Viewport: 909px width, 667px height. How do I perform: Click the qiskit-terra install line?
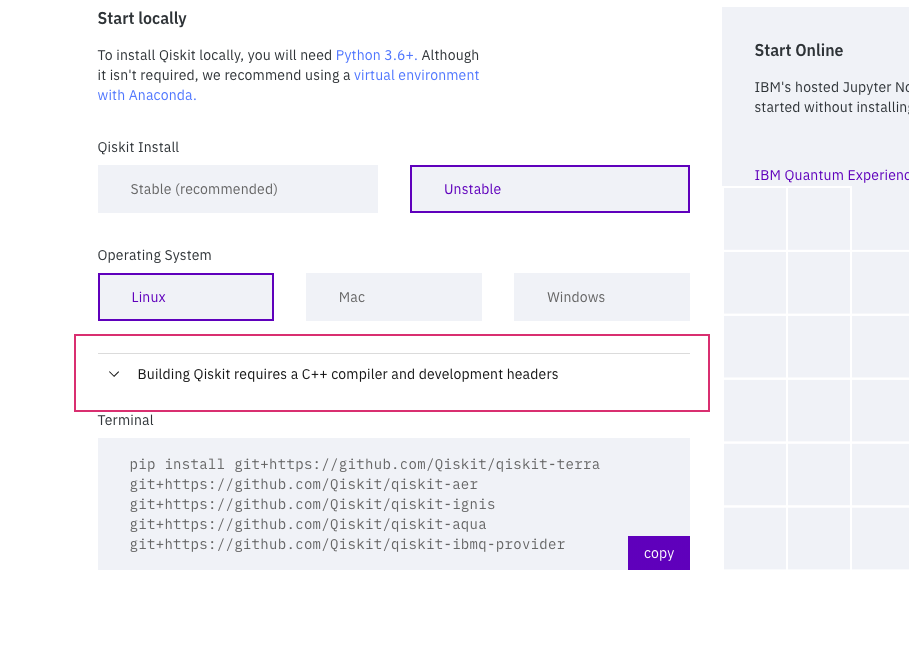click(x=364, y=464)
